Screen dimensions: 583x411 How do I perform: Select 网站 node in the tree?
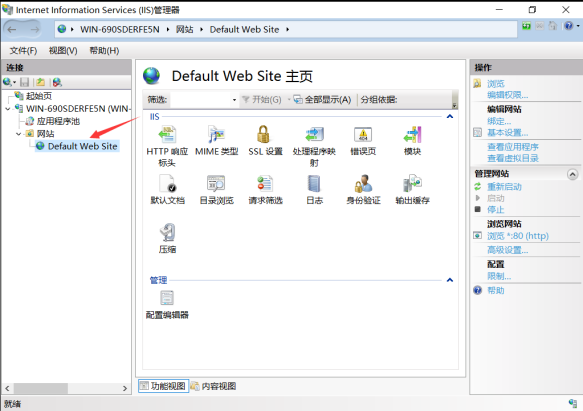[x=45, y=134]
